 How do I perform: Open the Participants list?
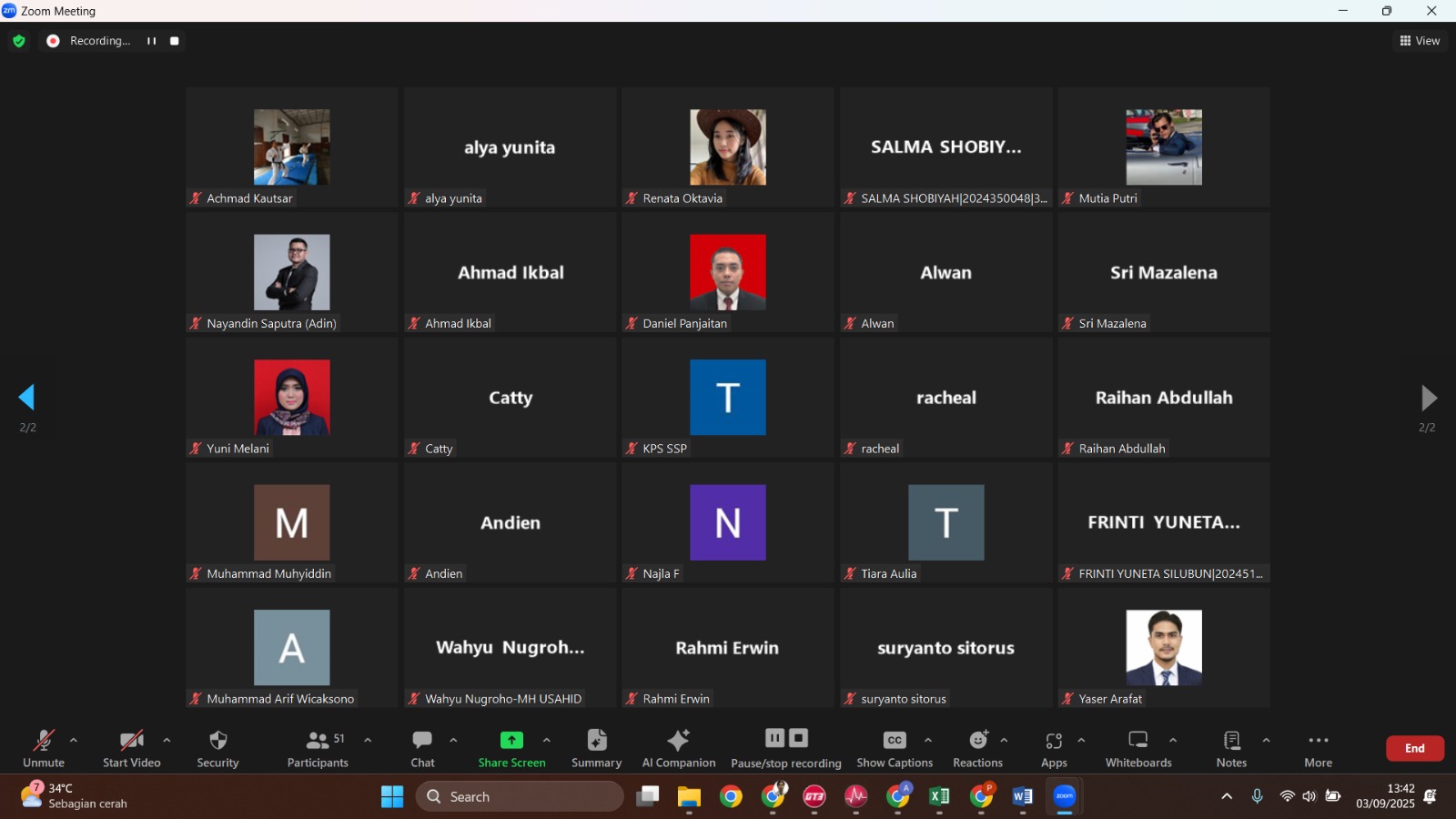point(318,741)
